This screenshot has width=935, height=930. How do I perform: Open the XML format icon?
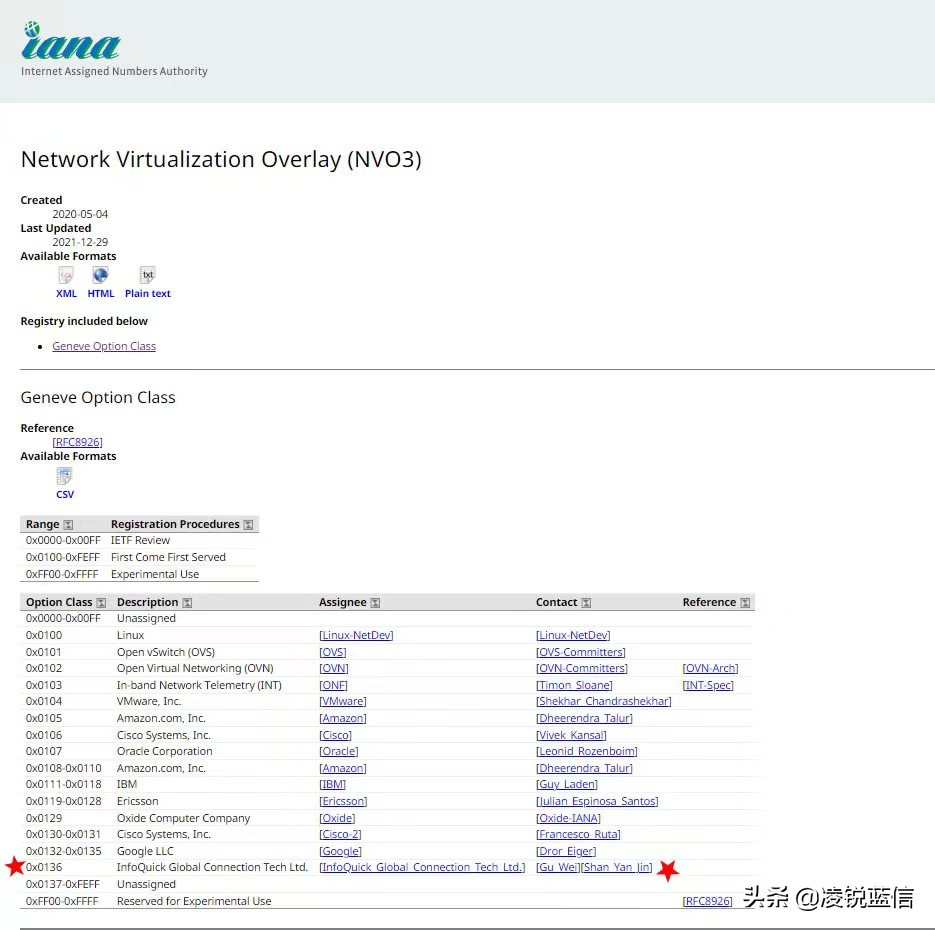[x=66, y=276]
